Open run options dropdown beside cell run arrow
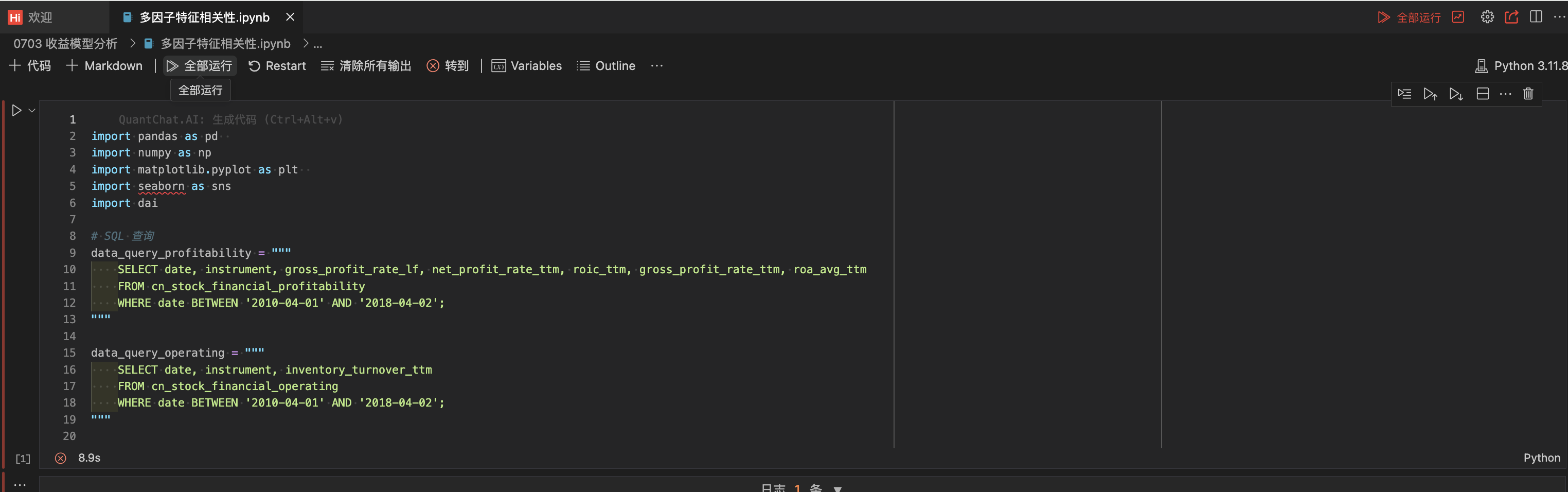Screen dimensions: 1568x492 point(32,110)
